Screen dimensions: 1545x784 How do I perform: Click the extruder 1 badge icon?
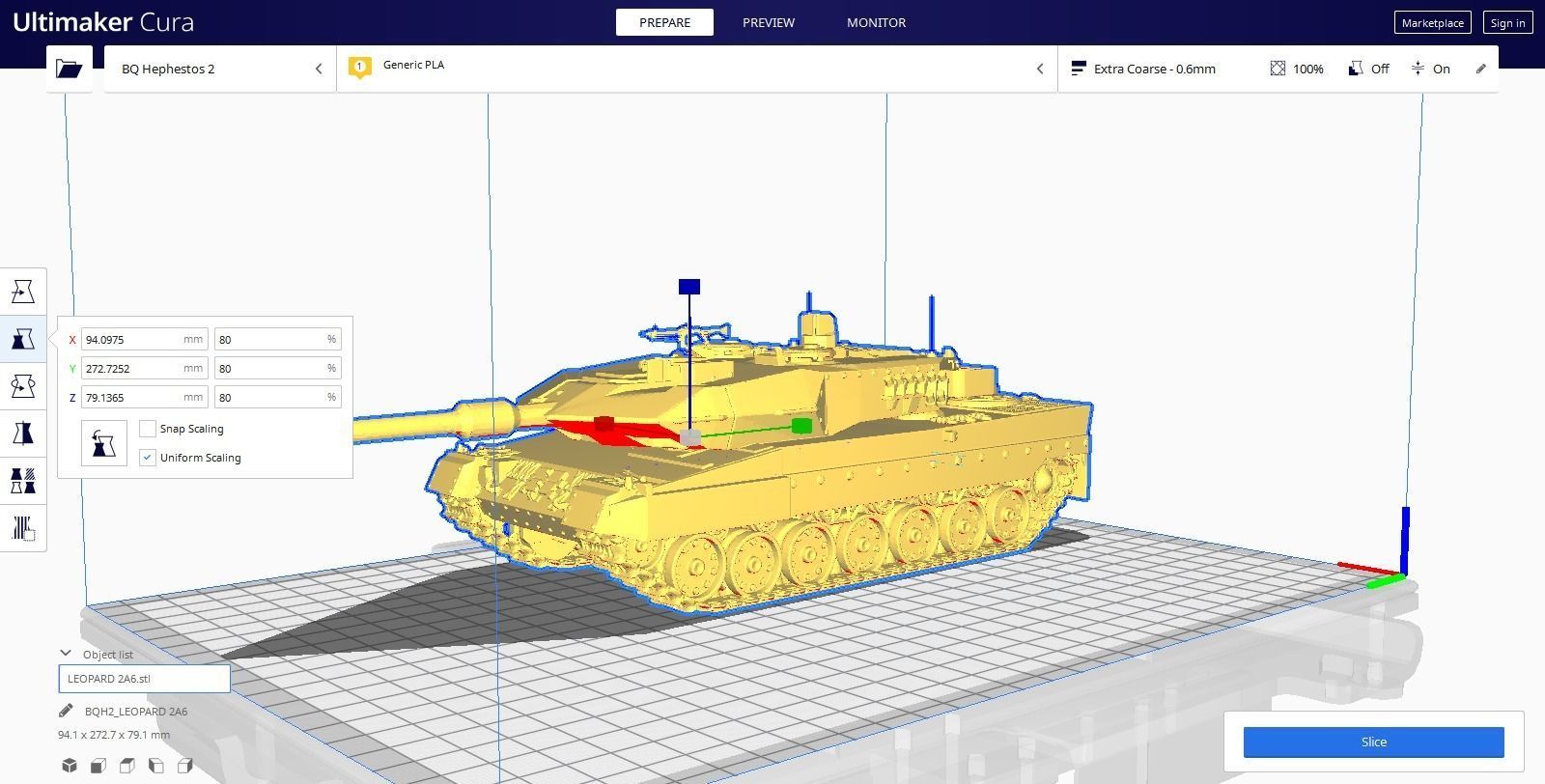359,68
